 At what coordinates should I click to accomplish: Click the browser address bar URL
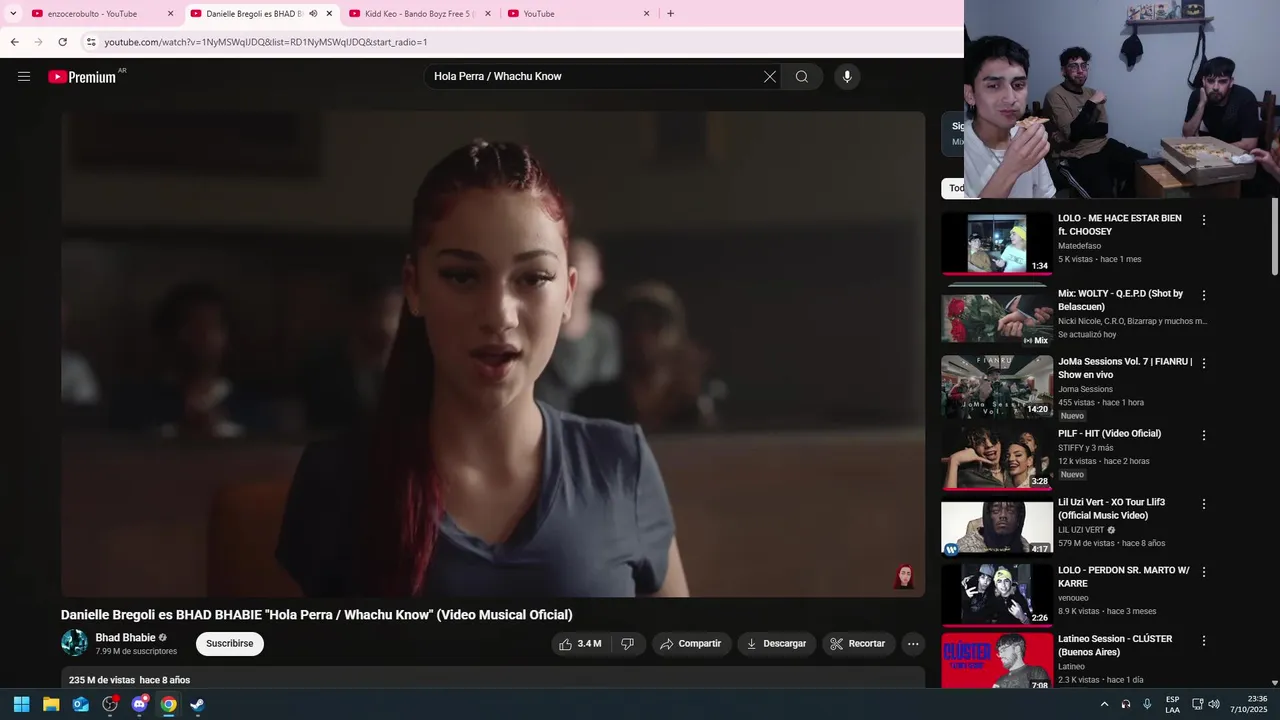pyautogui.click(x=266, y=42)
